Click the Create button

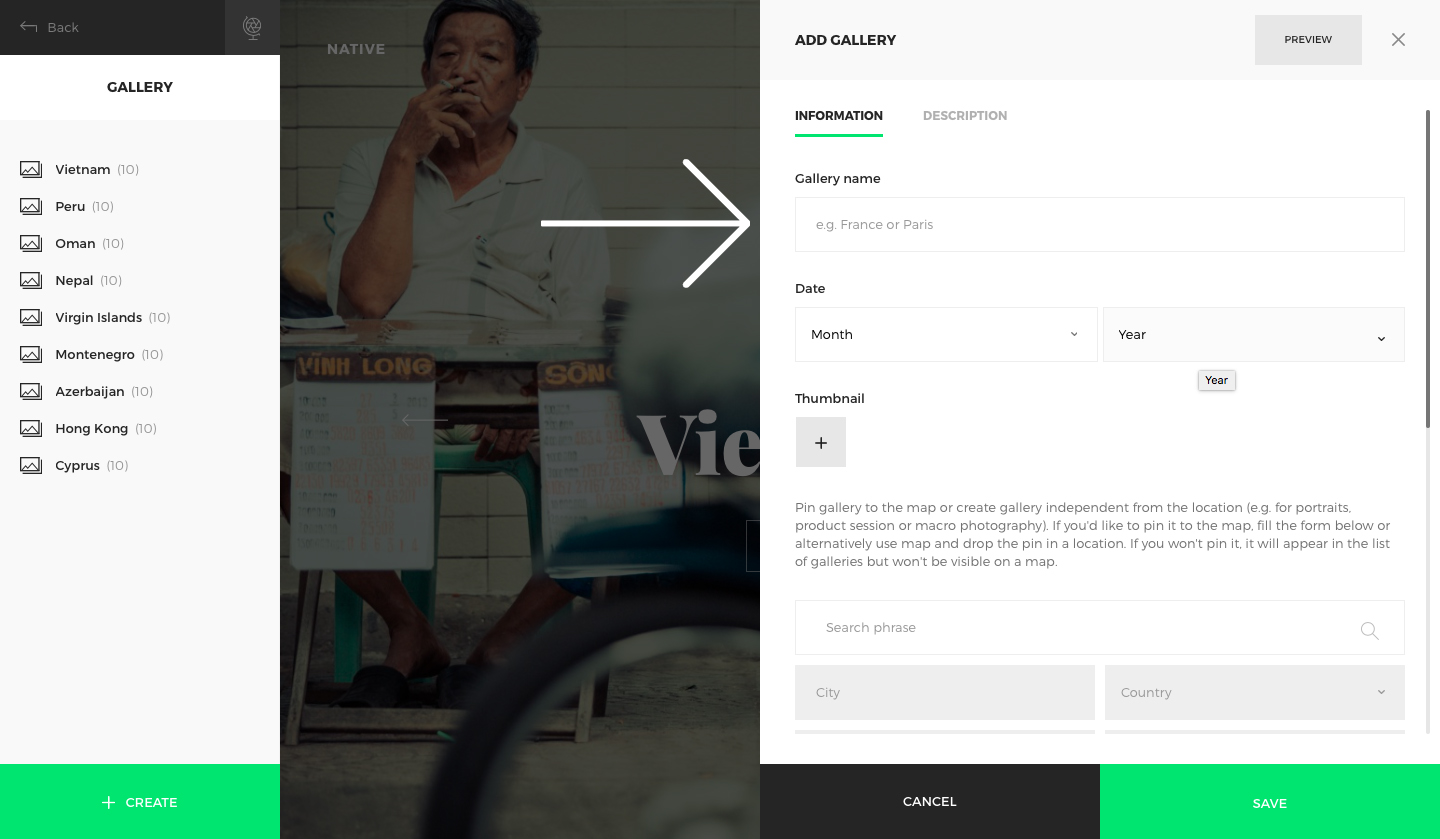click(x=140, y=802)
